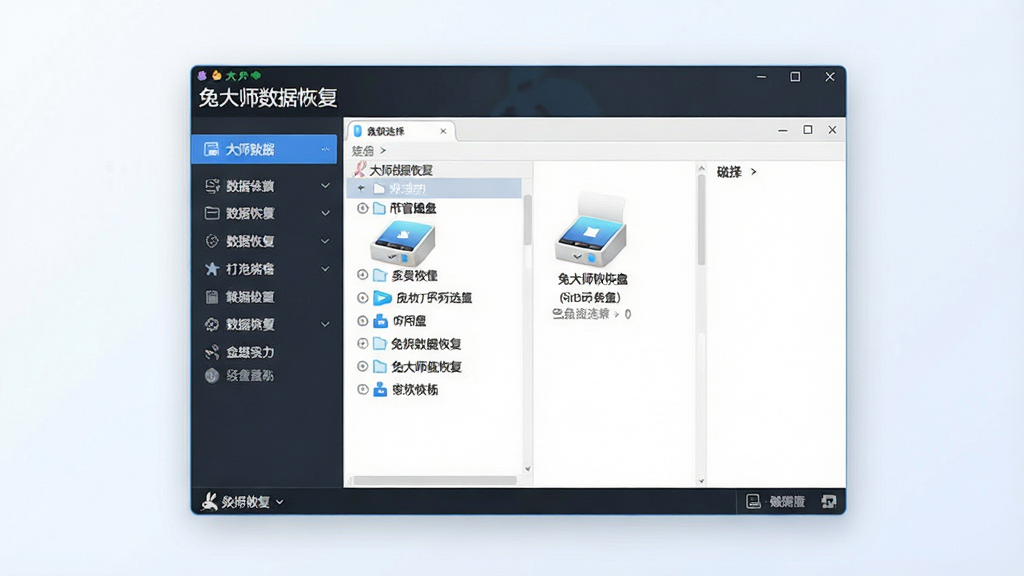The width and height of the screenshot is (1024, 576).
Task: Click the drive icon in the highlighted sidebar item
Action: pyautogui.click(x=211, y=150)
